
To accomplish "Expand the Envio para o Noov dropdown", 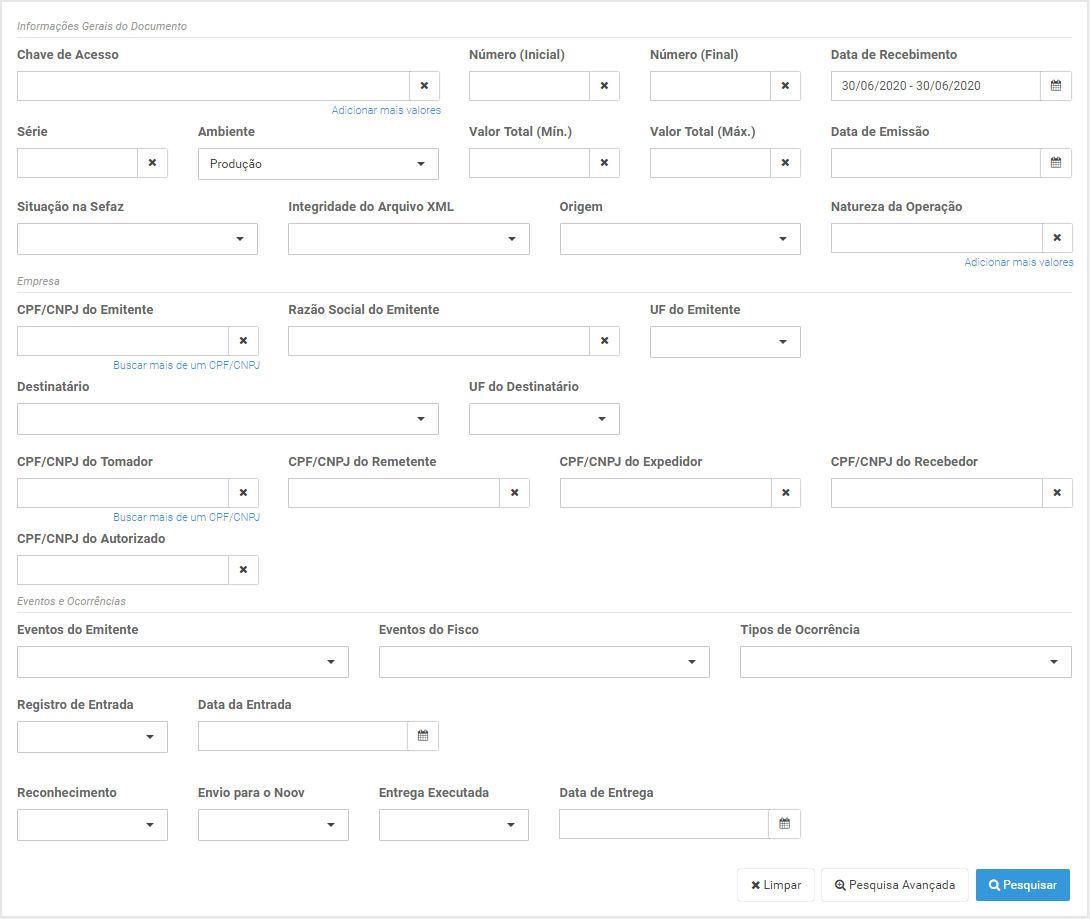I will (x=273, y=825).
